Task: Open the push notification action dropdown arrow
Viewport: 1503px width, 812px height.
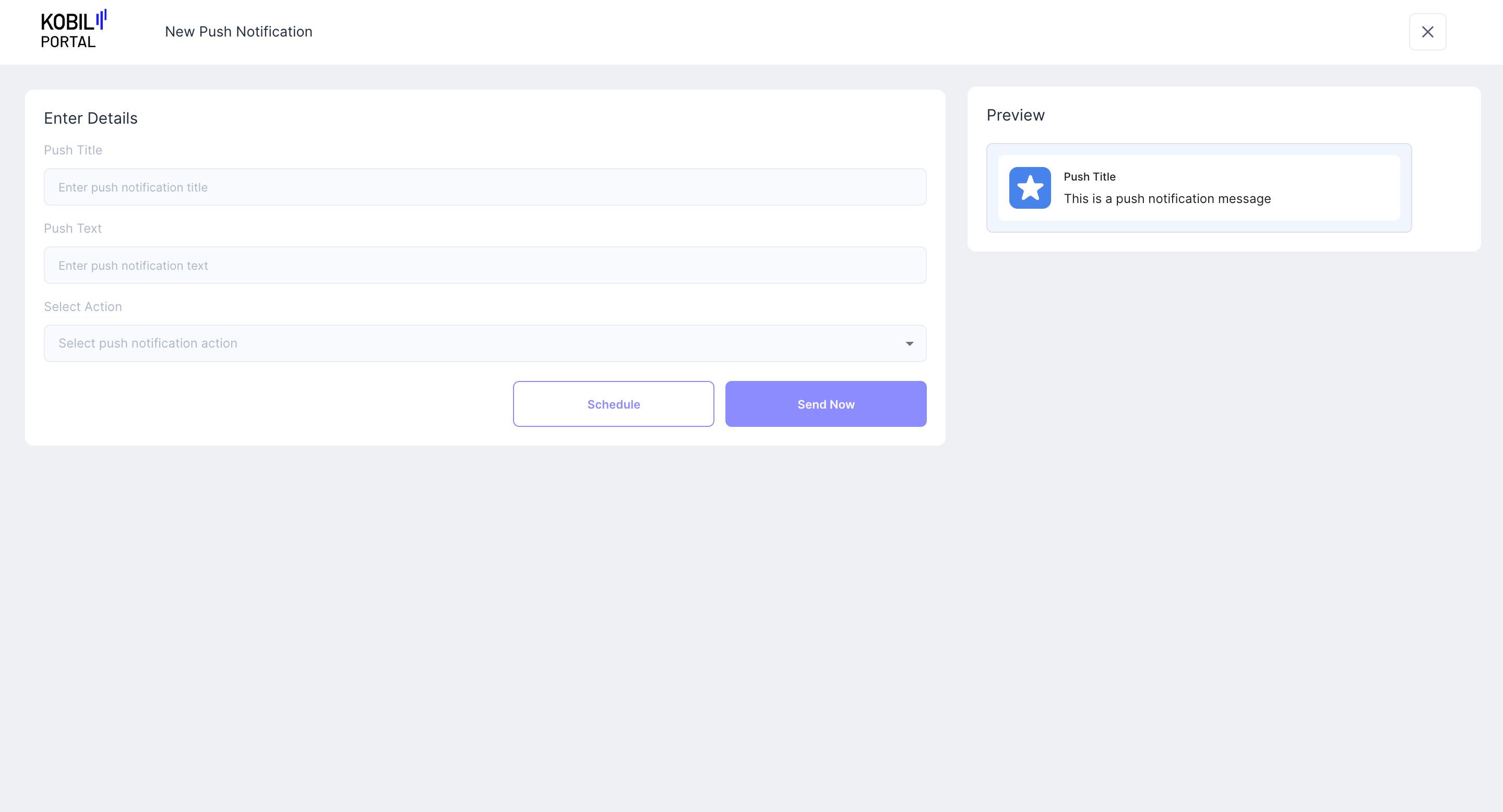Action: click(x=909, y=343)
